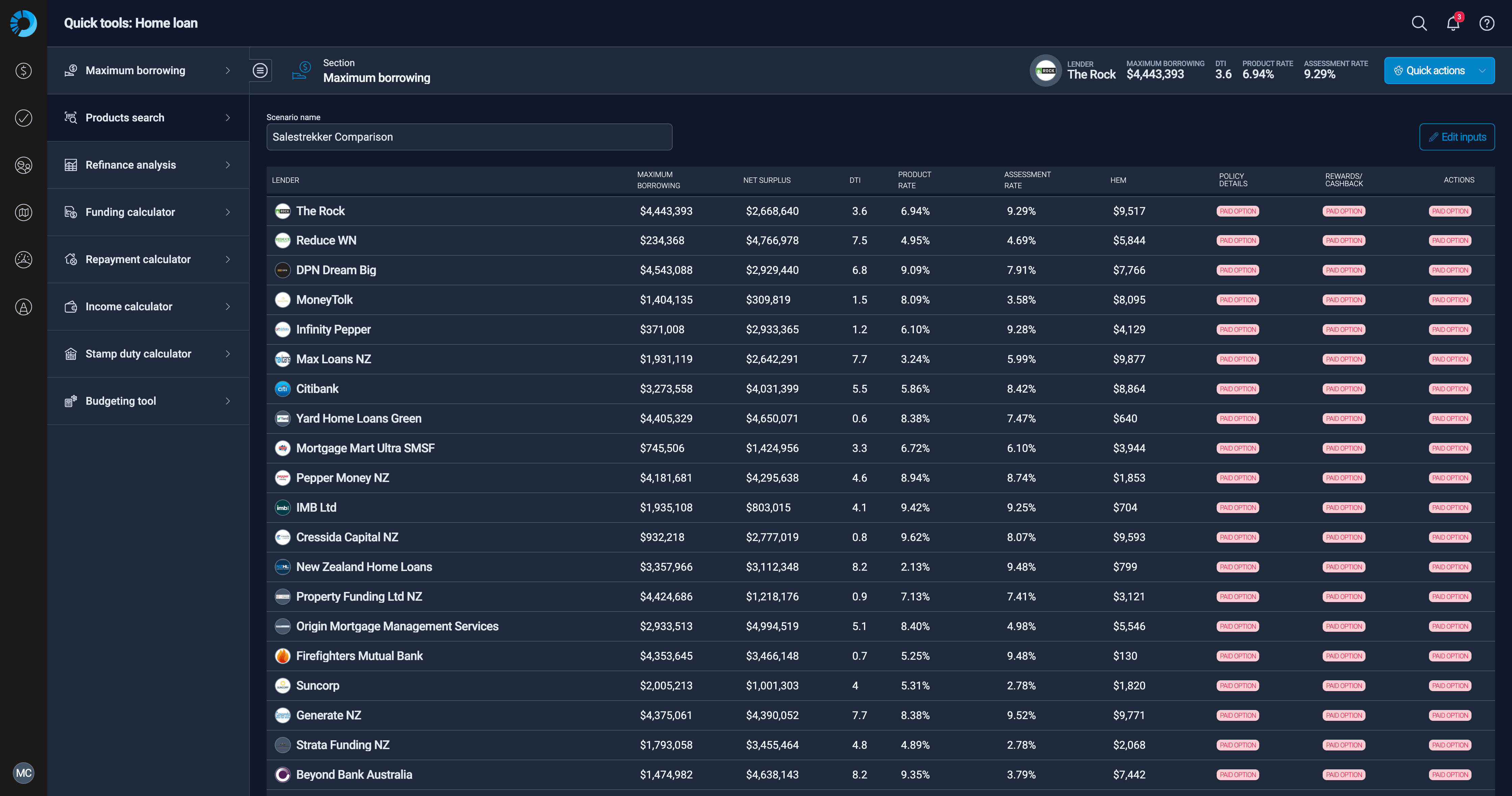
Task: Switch to the Refinance analysis section
Action: point(148,165)
